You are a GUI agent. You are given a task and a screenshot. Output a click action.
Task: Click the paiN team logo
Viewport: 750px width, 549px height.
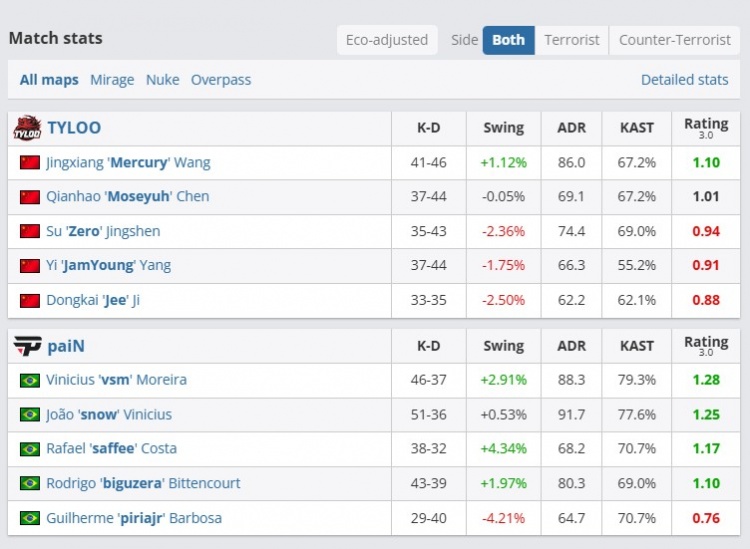pyautogui.click(x=27, y=346)
